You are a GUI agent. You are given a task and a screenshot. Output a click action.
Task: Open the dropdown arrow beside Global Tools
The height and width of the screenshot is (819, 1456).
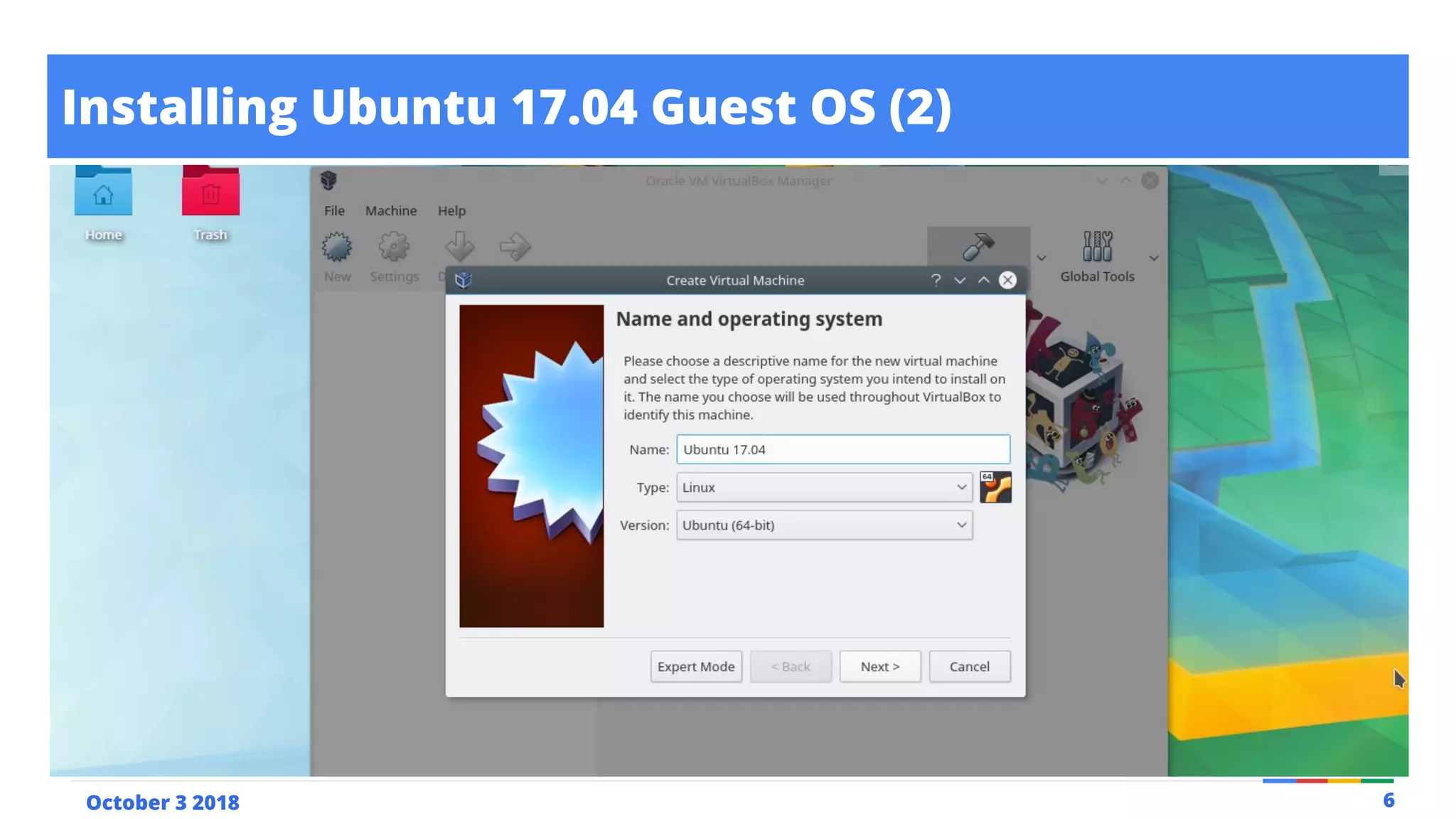click(x=1154, y=258)
